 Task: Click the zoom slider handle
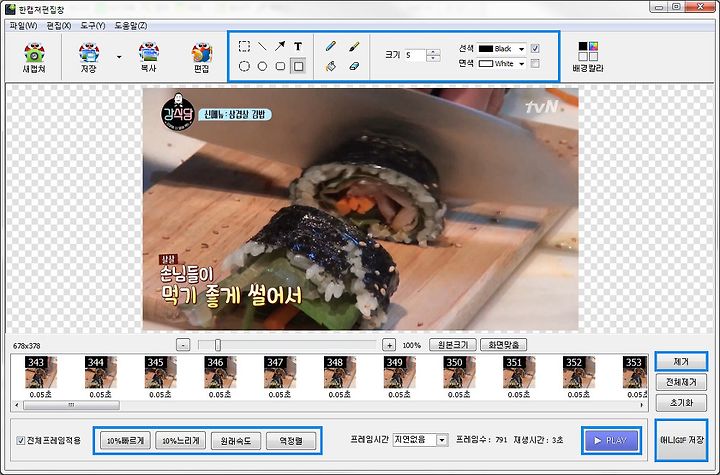(218, 345)
